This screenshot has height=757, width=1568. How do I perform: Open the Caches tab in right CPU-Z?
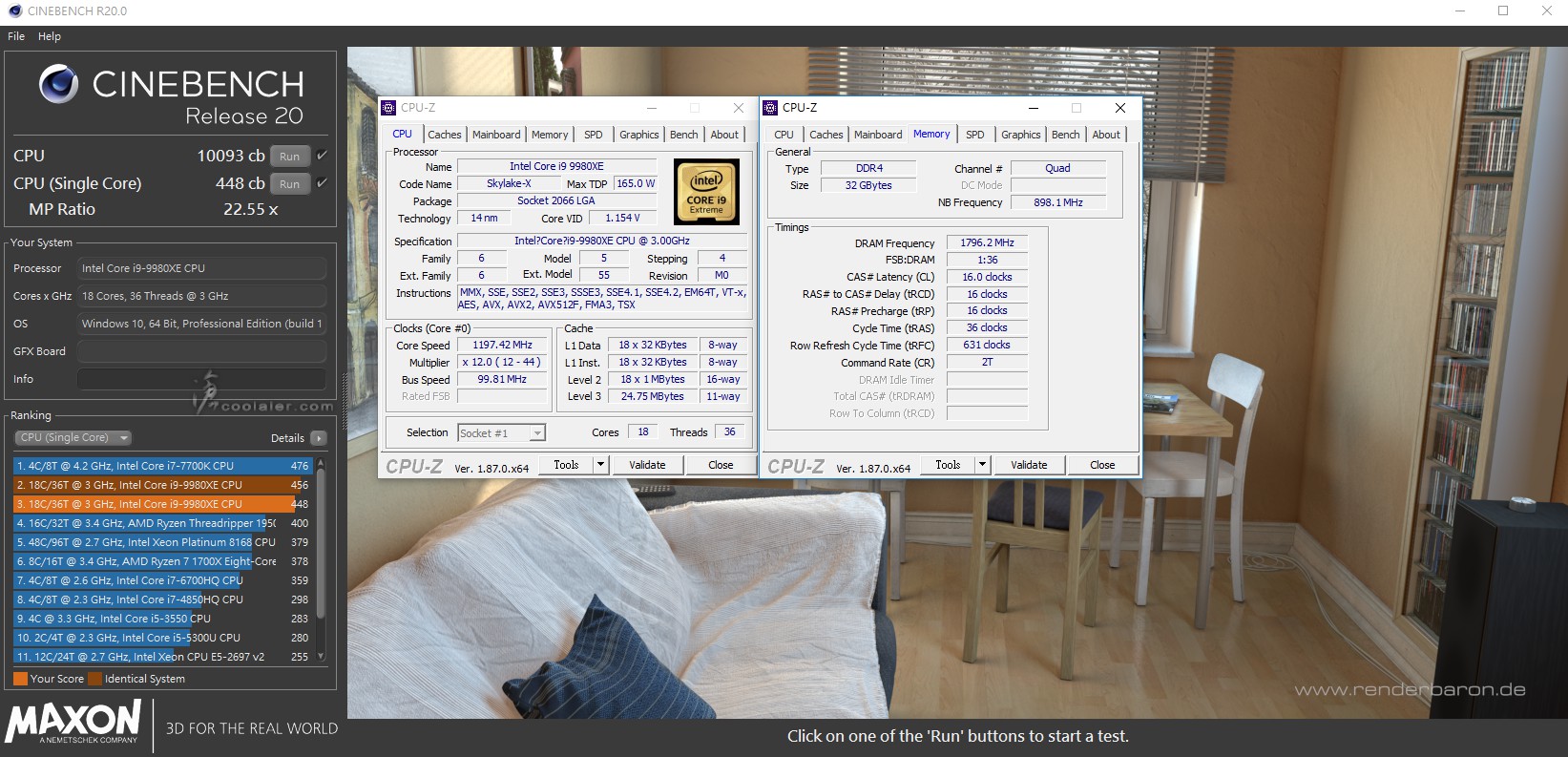pos(826,135)
